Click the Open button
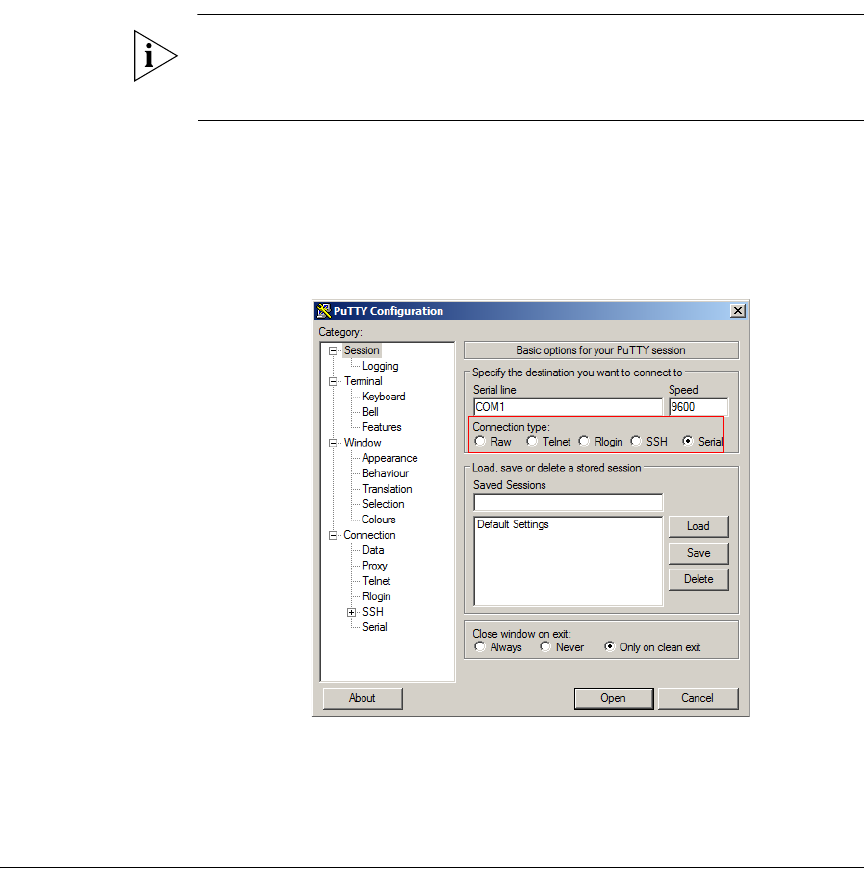864x869 pixels. click(613, 698)
